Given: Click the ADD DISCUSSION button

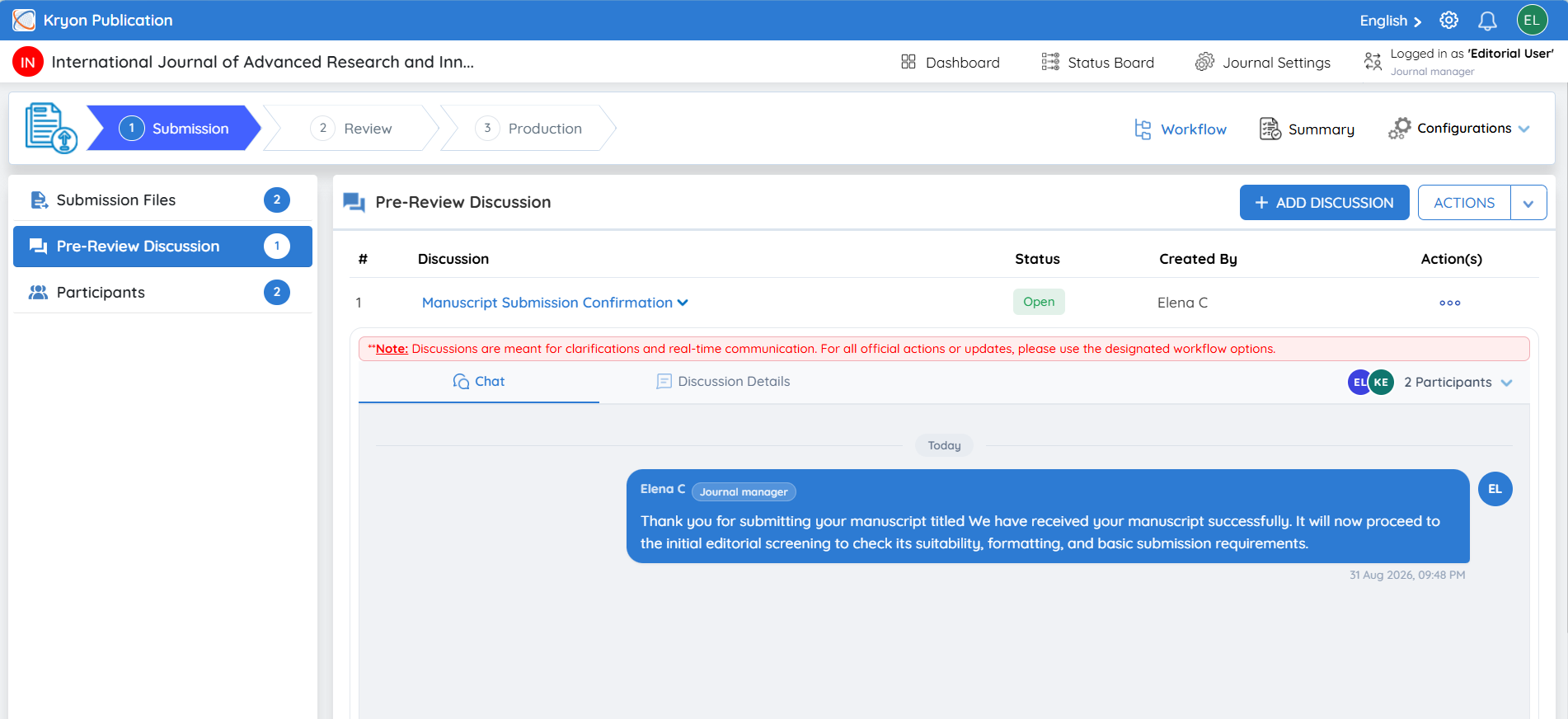Looking at the screenshot, I should point(1325,203).
